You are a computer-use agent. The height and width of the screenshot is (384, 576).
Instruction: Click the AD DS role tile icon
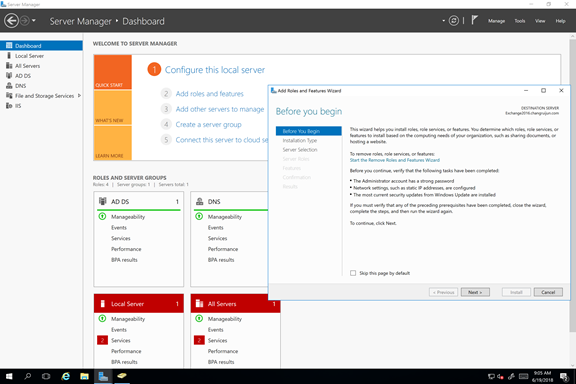pyautogui.click(x=102, y=201)
